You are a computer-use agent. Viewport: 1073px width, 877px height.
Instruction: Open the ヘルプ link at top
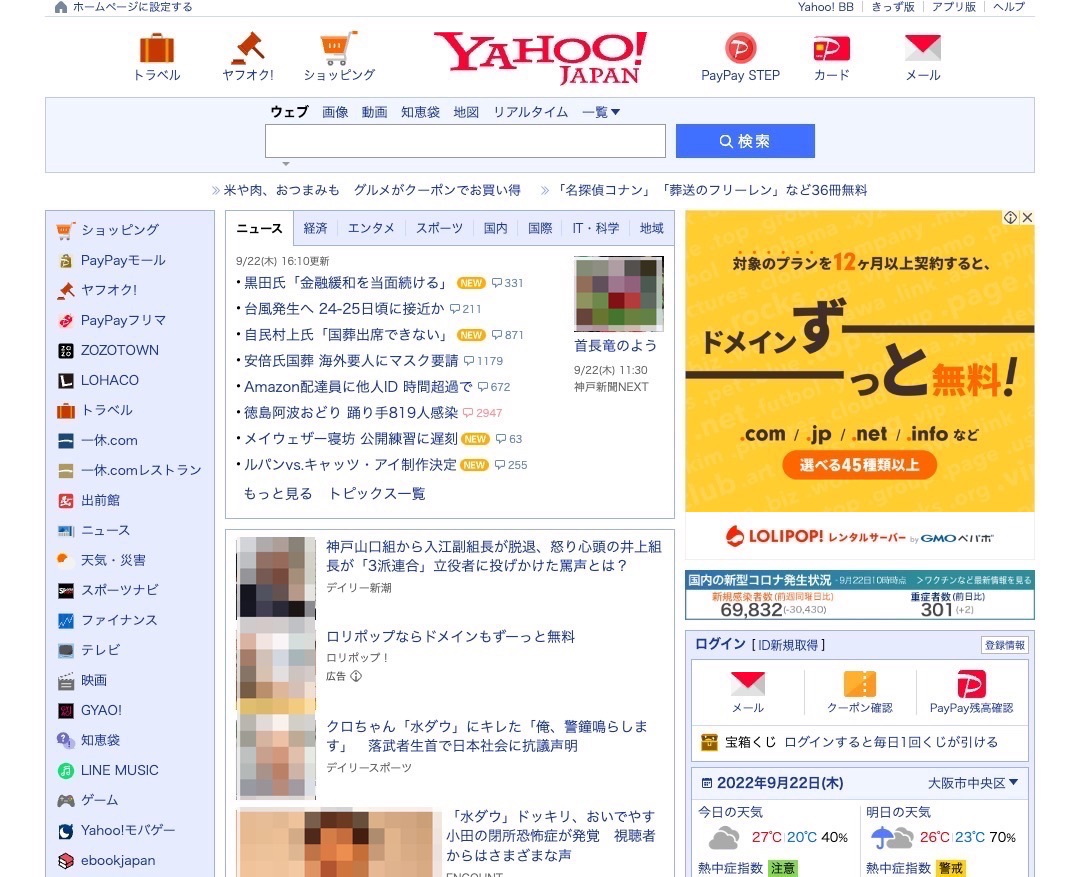click(1009, 7)
